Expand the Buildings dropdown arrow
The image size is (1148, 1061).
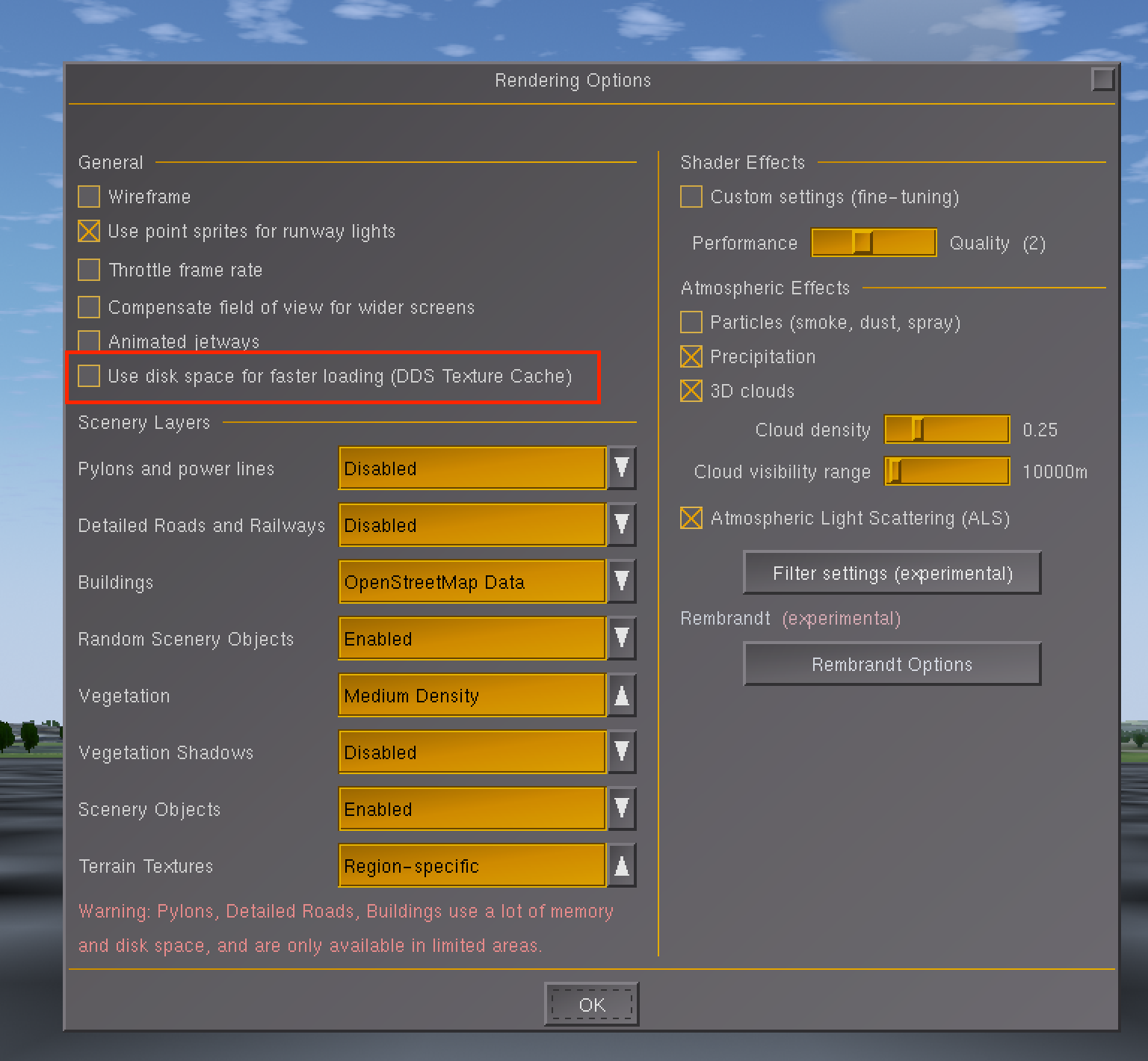622,582
